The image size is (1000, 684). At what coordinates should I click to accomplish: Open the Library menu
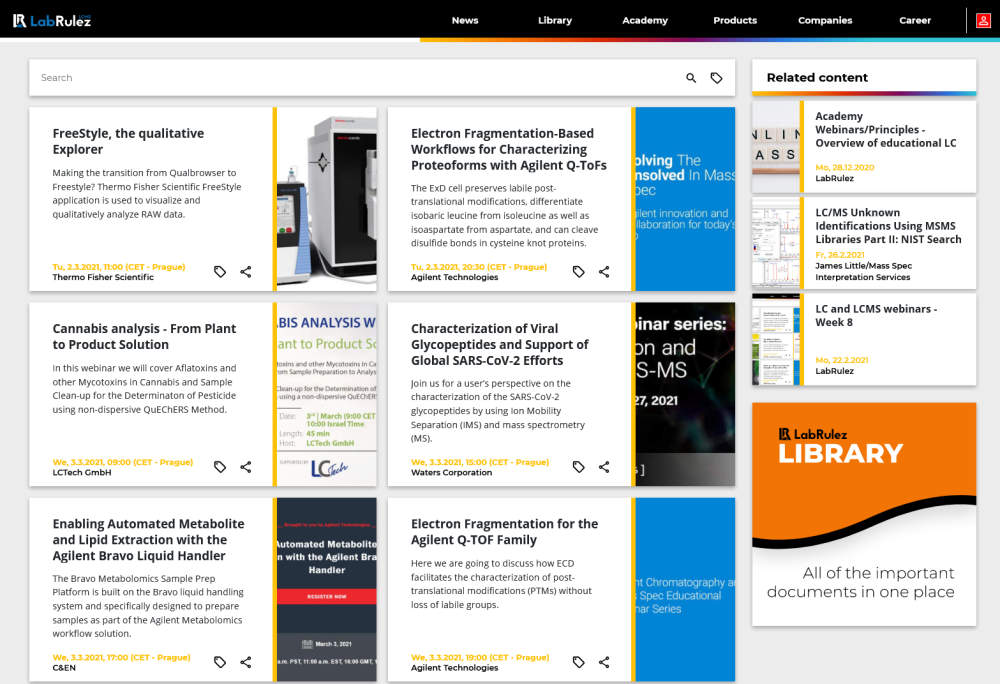(555, 20)
